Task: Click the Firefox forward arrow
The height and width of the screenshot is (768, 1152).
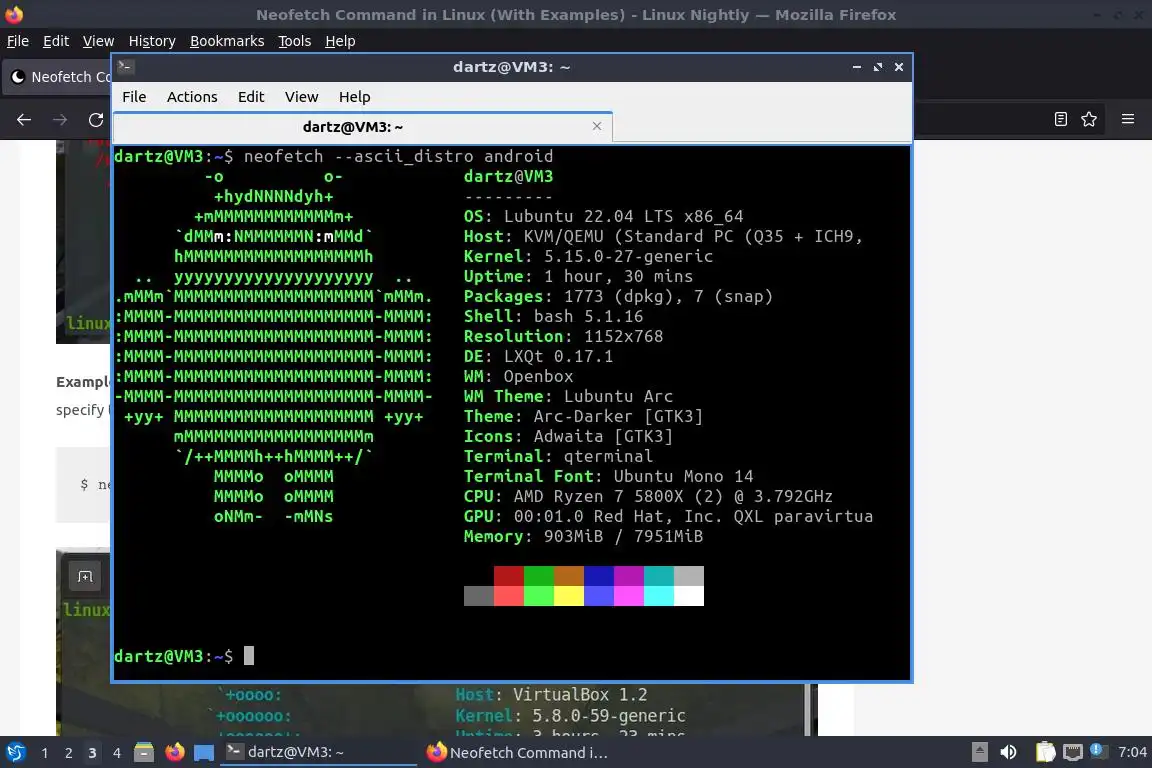Action: (60, 120)
